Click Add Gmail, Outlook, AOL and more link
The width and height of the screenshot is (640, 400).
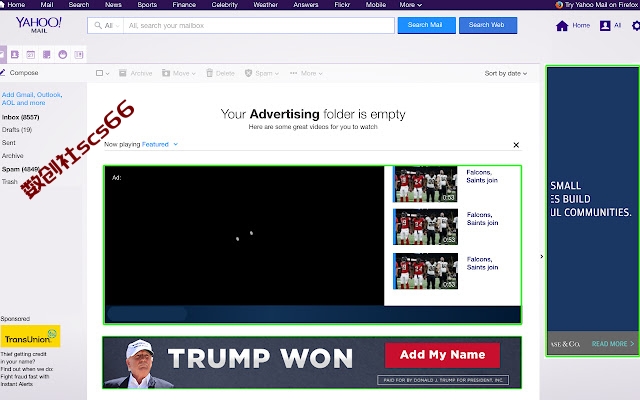point(32,98)
